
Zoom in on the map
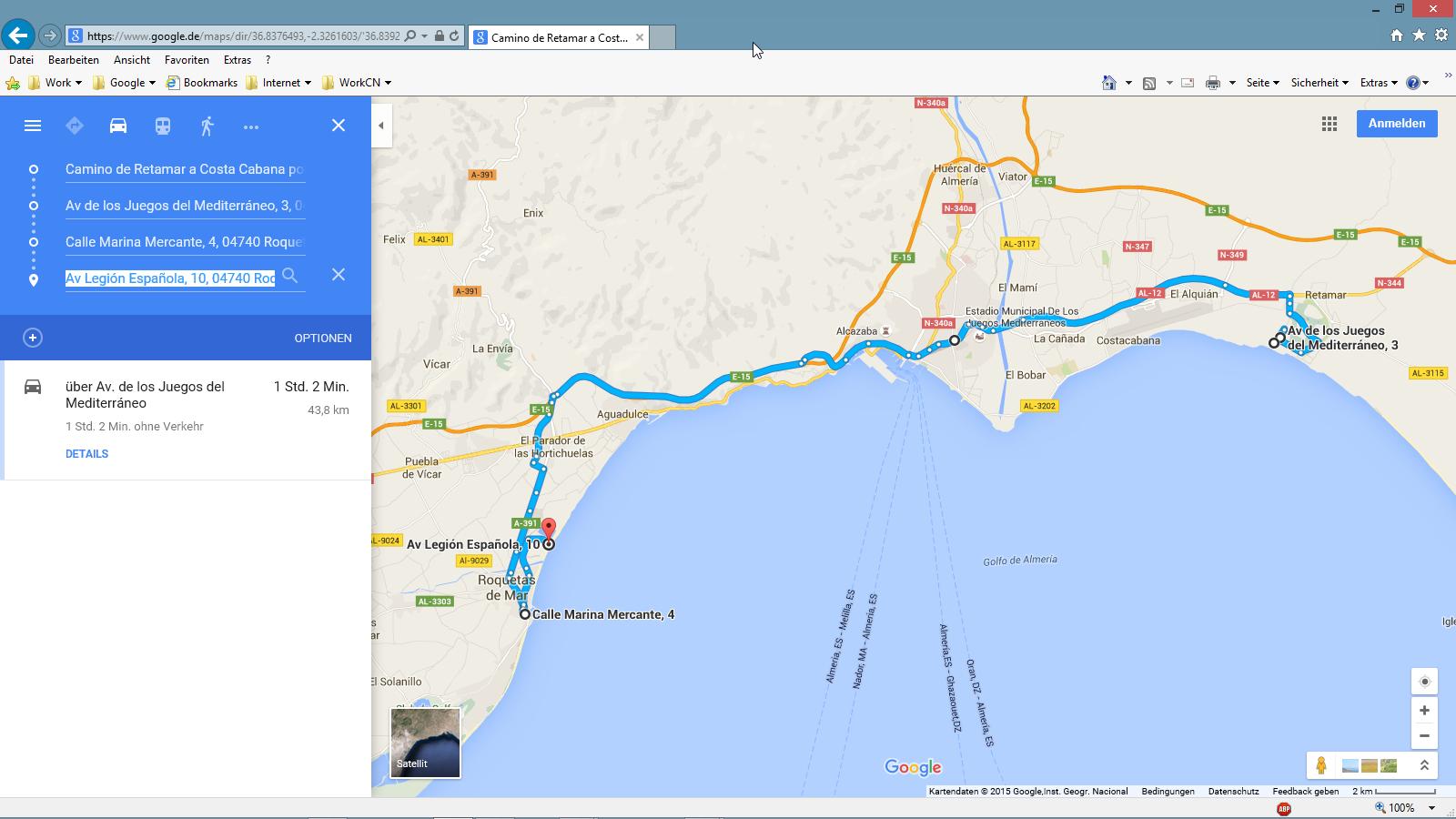click(x=1424, y=711)
